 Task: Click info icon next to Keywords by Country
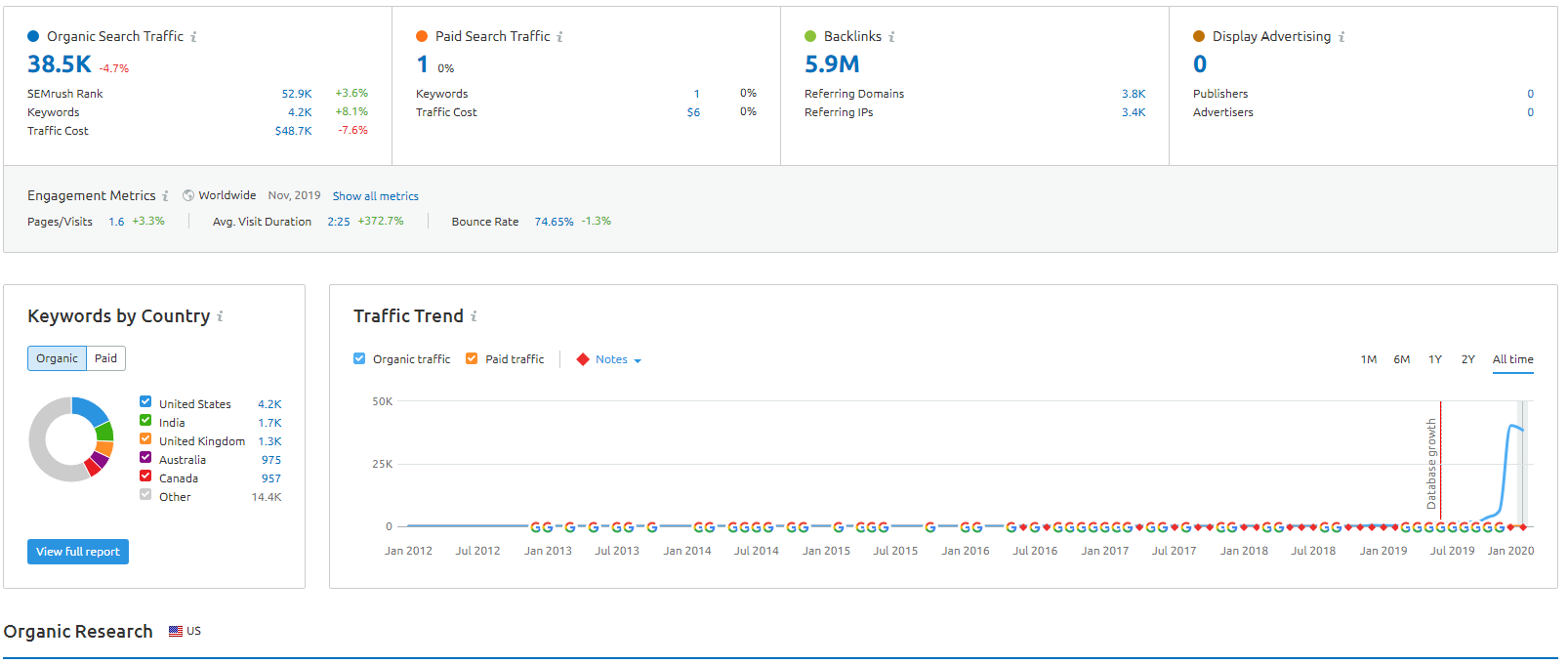point(220,316)
